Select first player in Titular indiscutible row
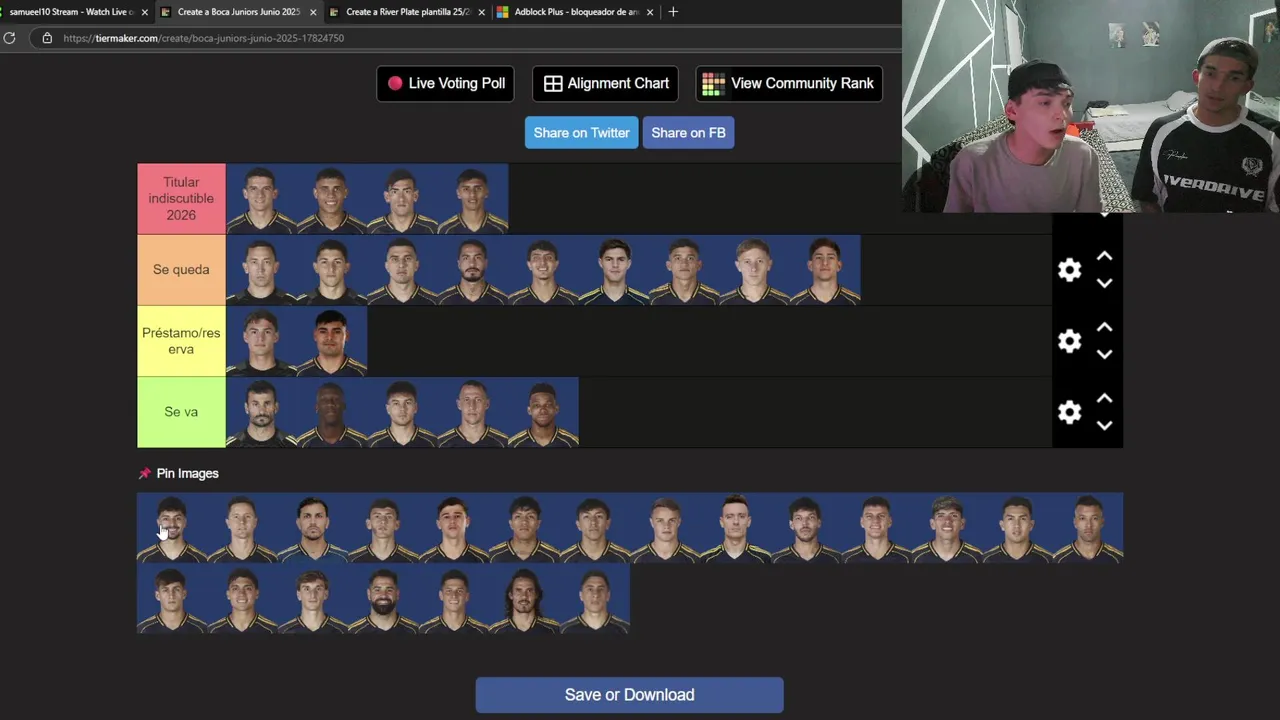The width and height of the screenshot is (1280, 720). (261, 199)
